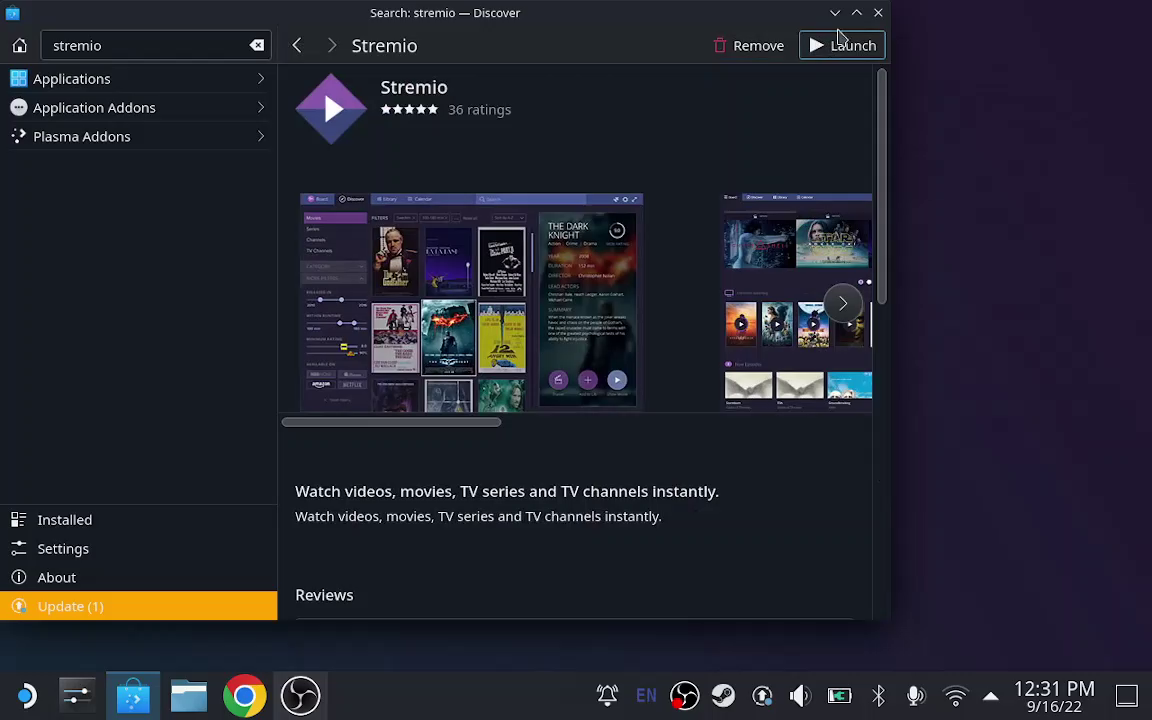Open the Update (1) page
Screen dimensions: 1152x720
138,606
